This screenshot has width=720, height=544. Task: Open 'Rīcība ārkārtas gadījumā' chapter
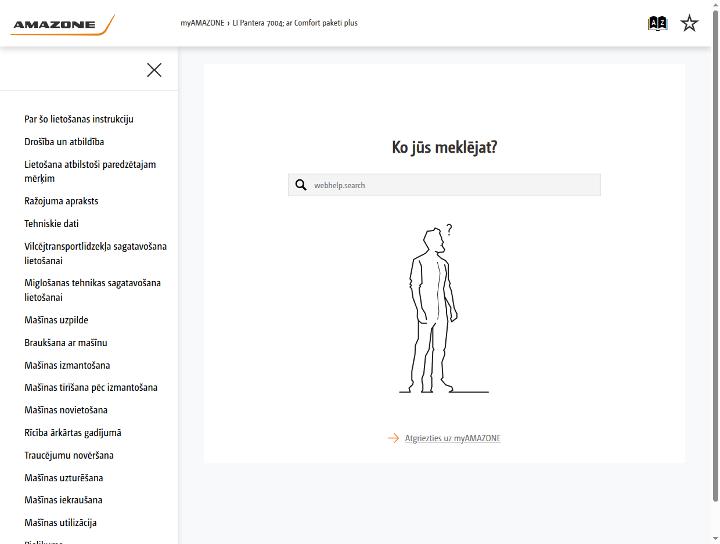pos(73,433)
